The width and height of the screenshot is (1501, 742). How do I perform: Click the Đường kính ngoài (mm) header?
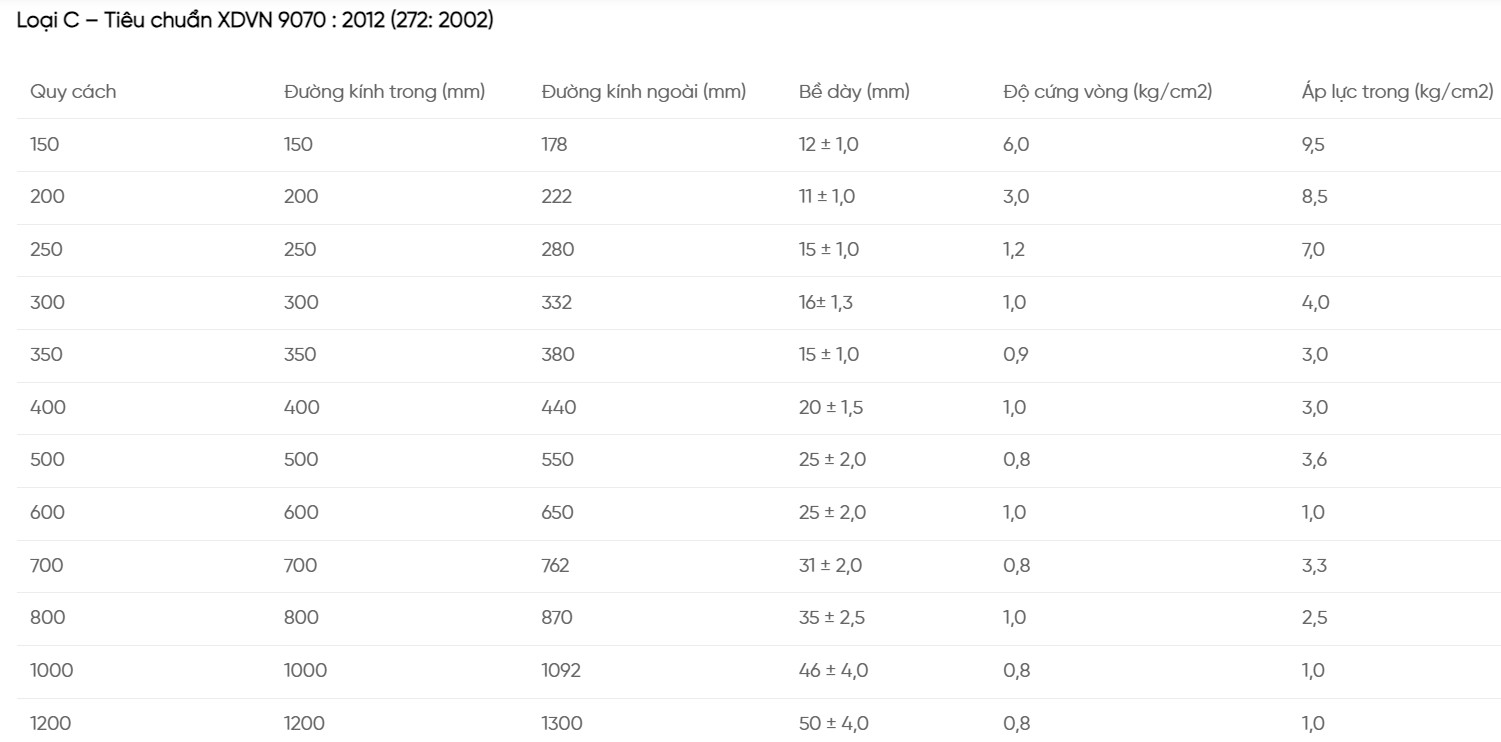coord(644,92)
